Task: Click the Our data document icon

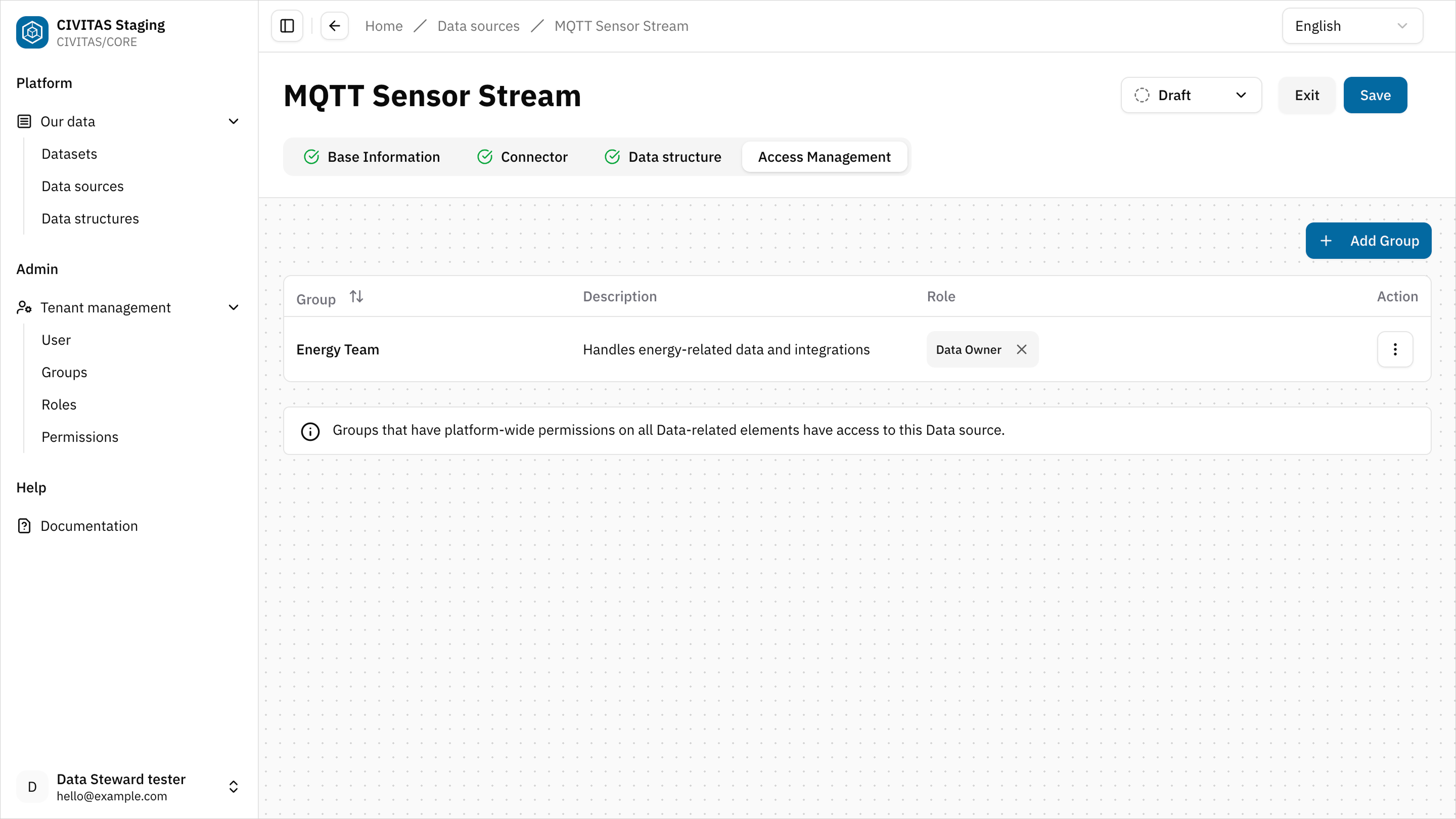Action: [24, 121]
